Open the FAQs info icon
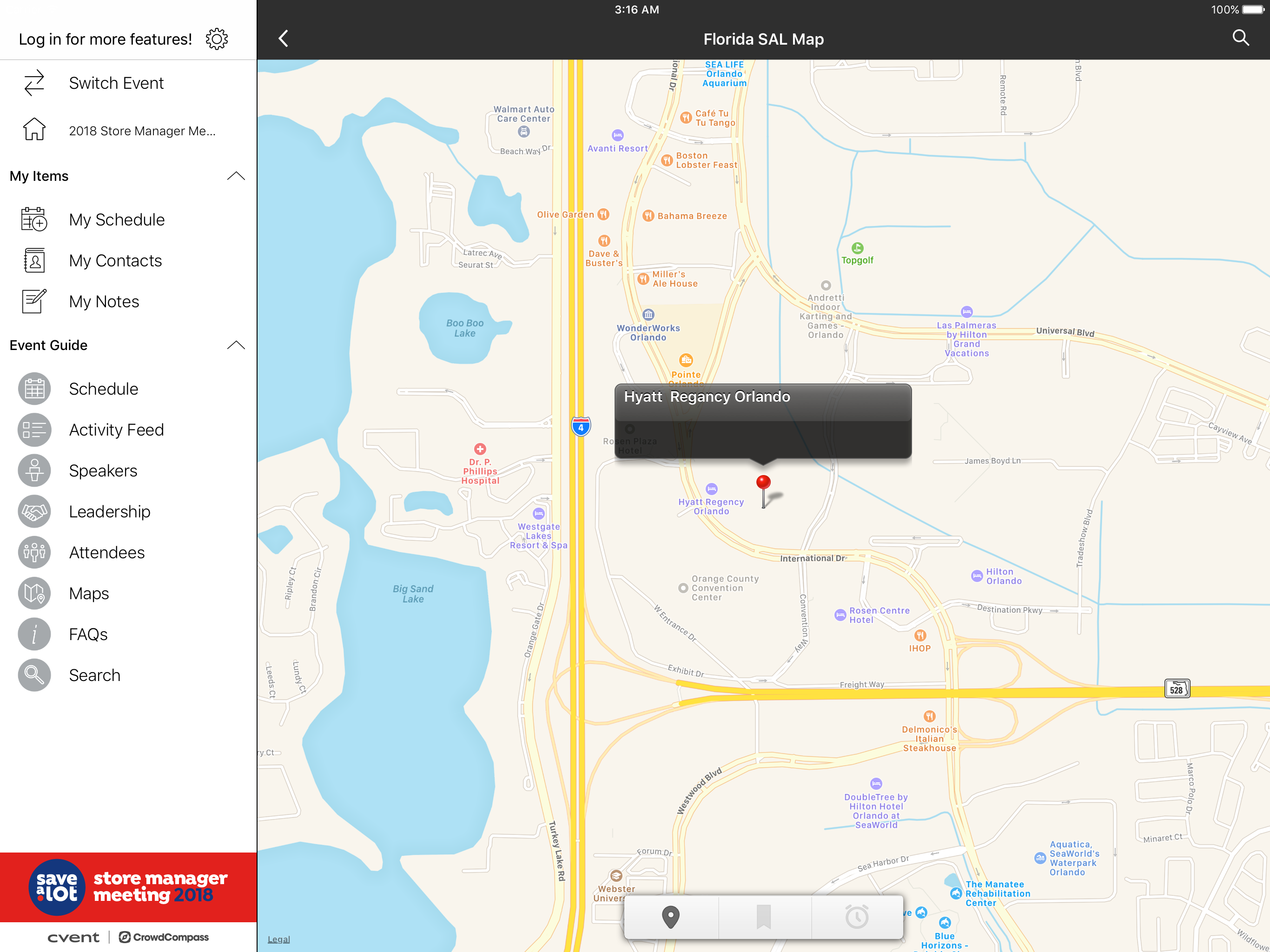Image resolution: width=1270 pixels, height=952 pixels. tap(34, 634)
